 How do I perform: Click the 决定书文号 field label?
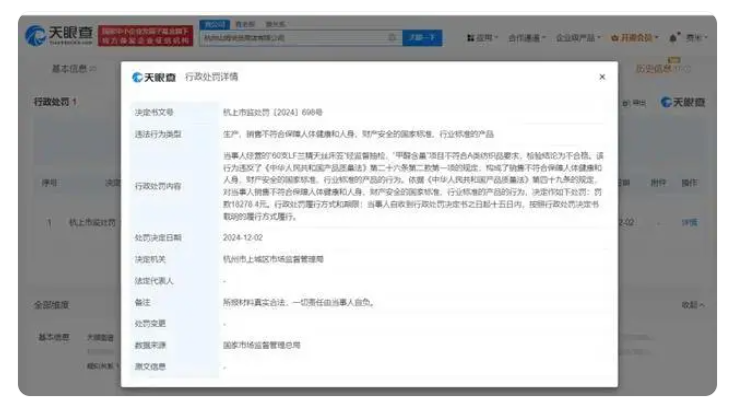154,112
